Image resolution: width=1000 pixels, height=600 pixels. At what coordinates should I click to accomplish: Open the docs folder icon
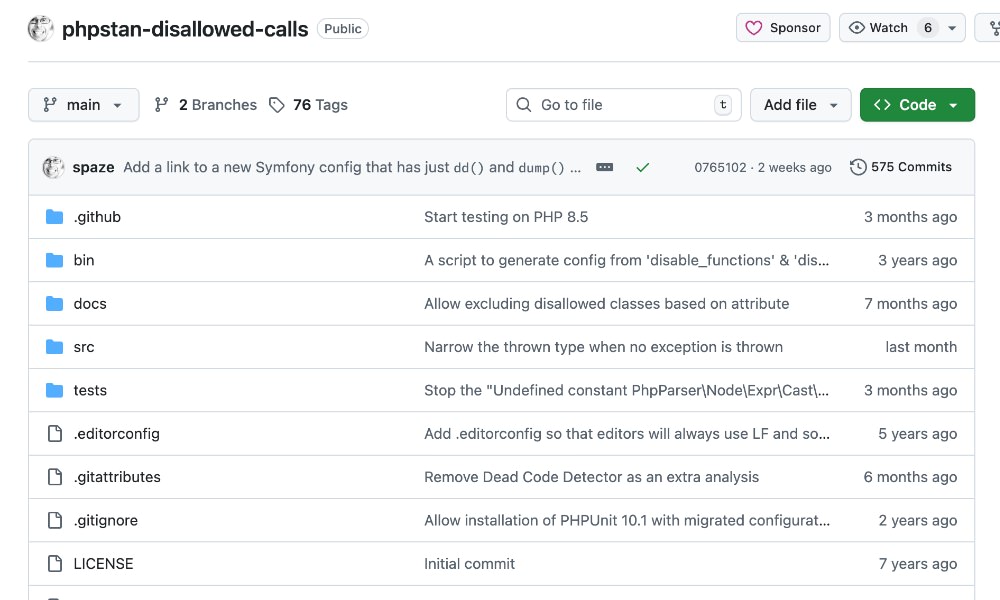55,304
